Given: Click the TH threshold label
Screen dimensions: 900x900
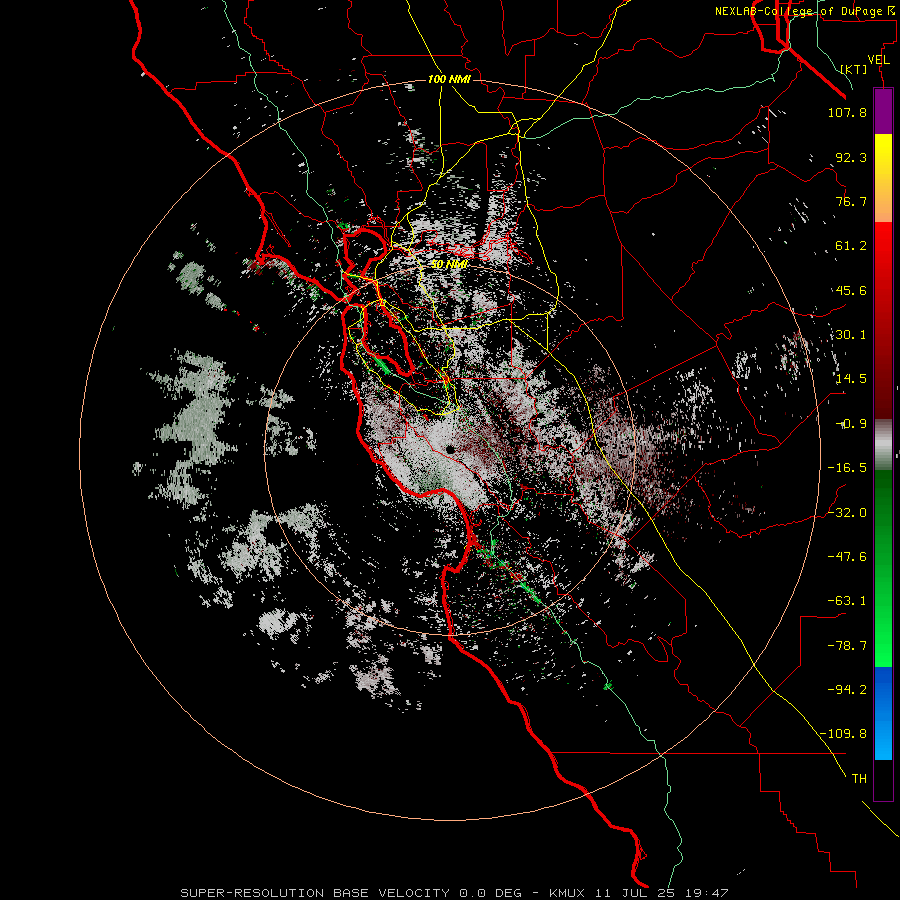Looking at the screenshot, I should click(859, 779).
